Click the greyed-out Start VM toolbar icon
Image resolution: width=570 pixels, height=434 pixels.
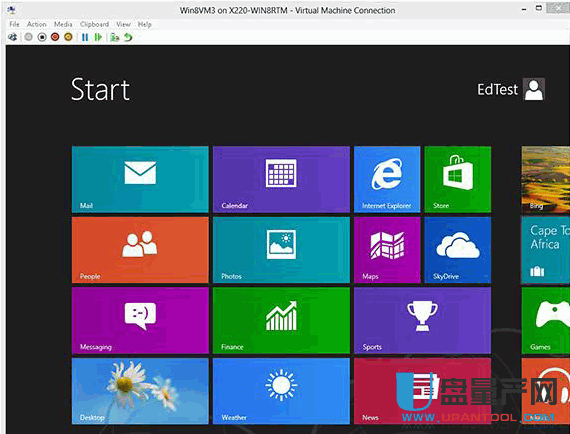coord(28,37)
